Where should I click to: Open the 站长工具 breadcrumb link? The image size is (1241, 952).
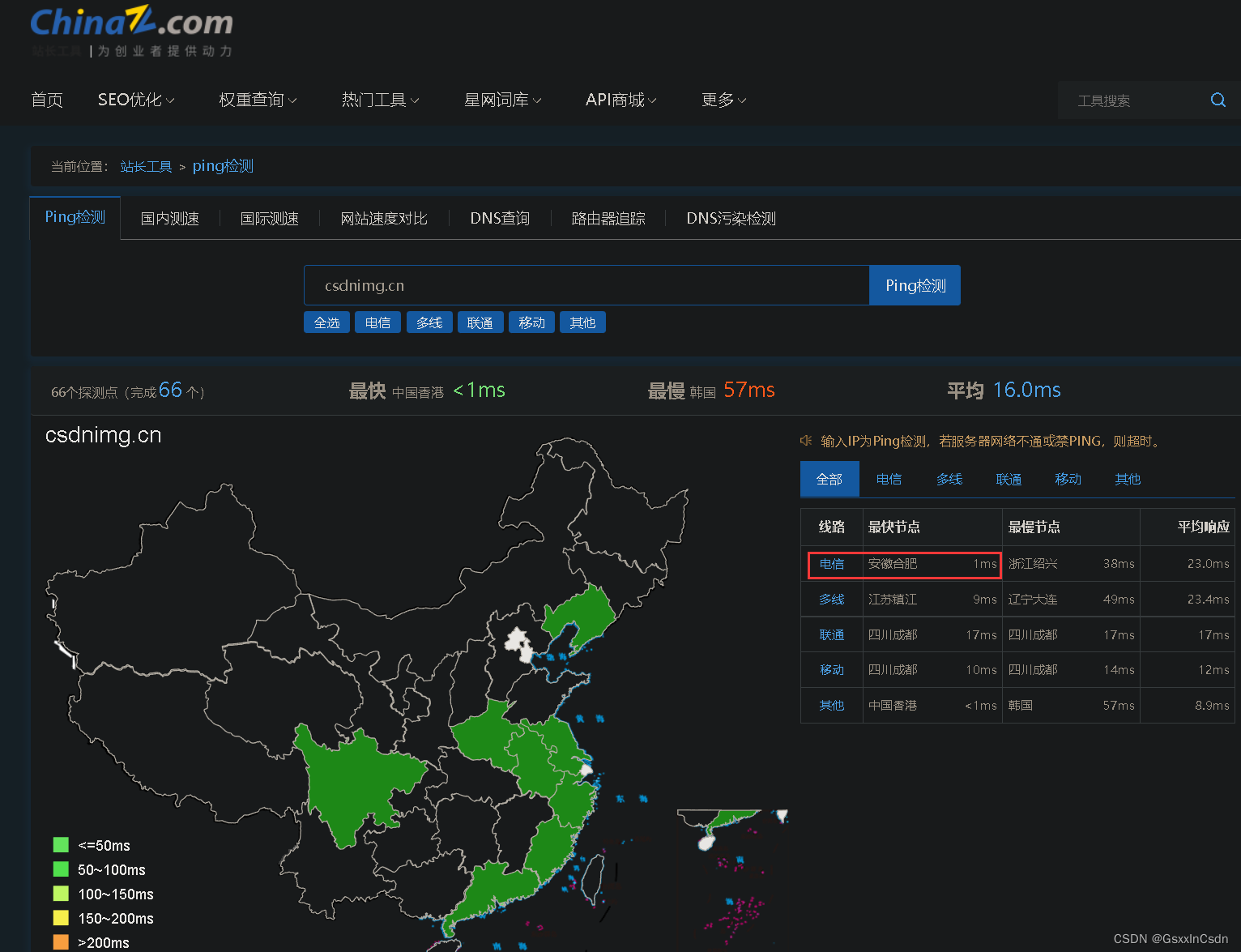146,166
